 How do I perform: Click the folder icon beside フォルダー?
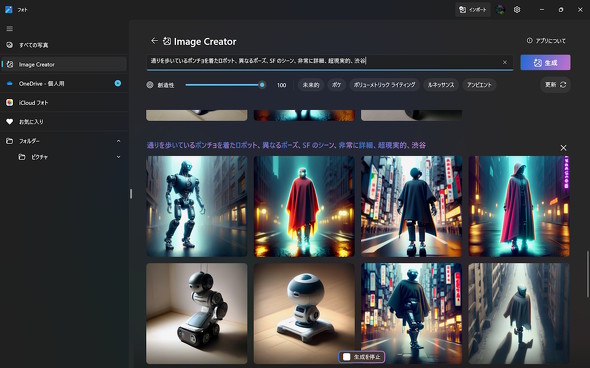click(x=10, y=141)
